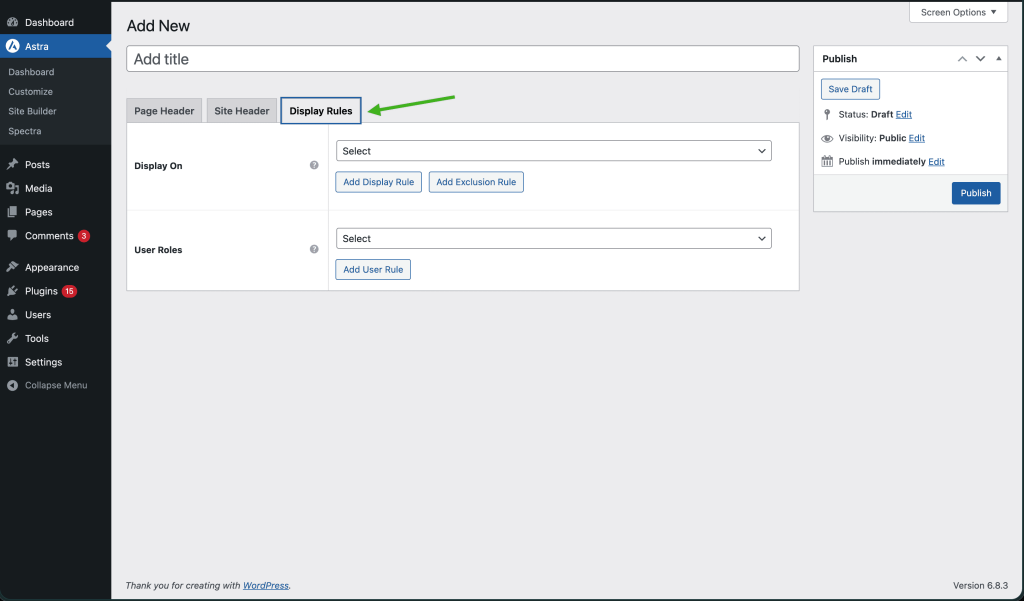Click the Collapse Menu arrow icon
Screen dimensions: 1024x601
pos(12,386)
